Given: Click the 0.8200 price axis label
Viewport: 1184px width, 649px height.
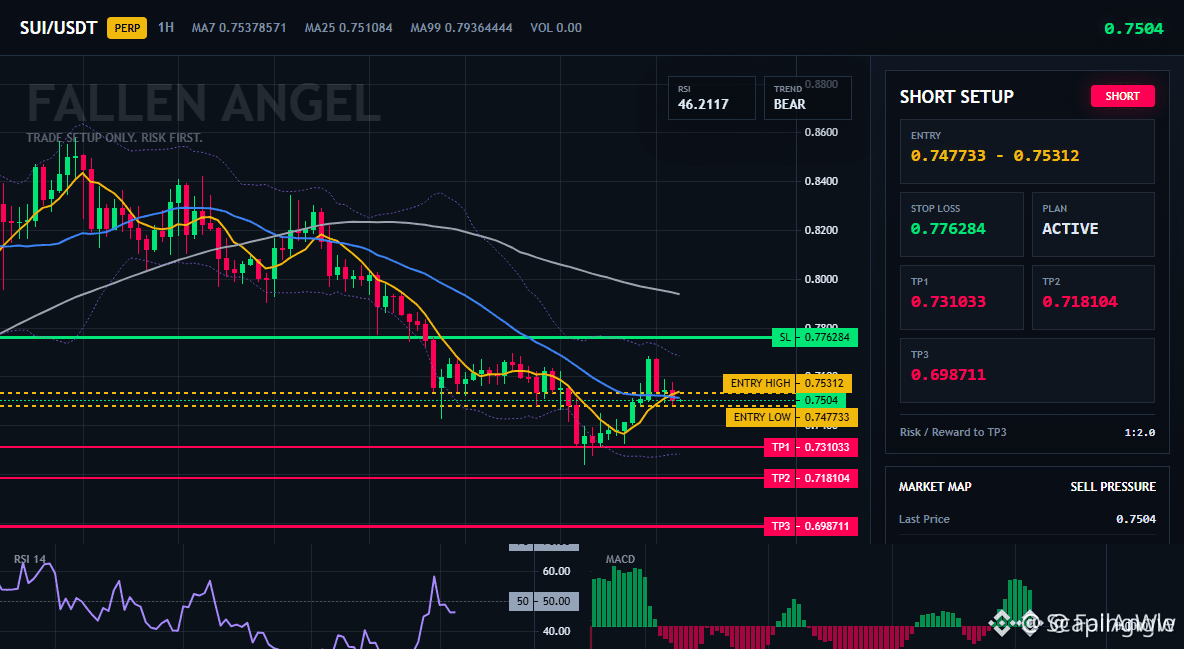Looking at the screenshot, I should (x=822, y=230).
